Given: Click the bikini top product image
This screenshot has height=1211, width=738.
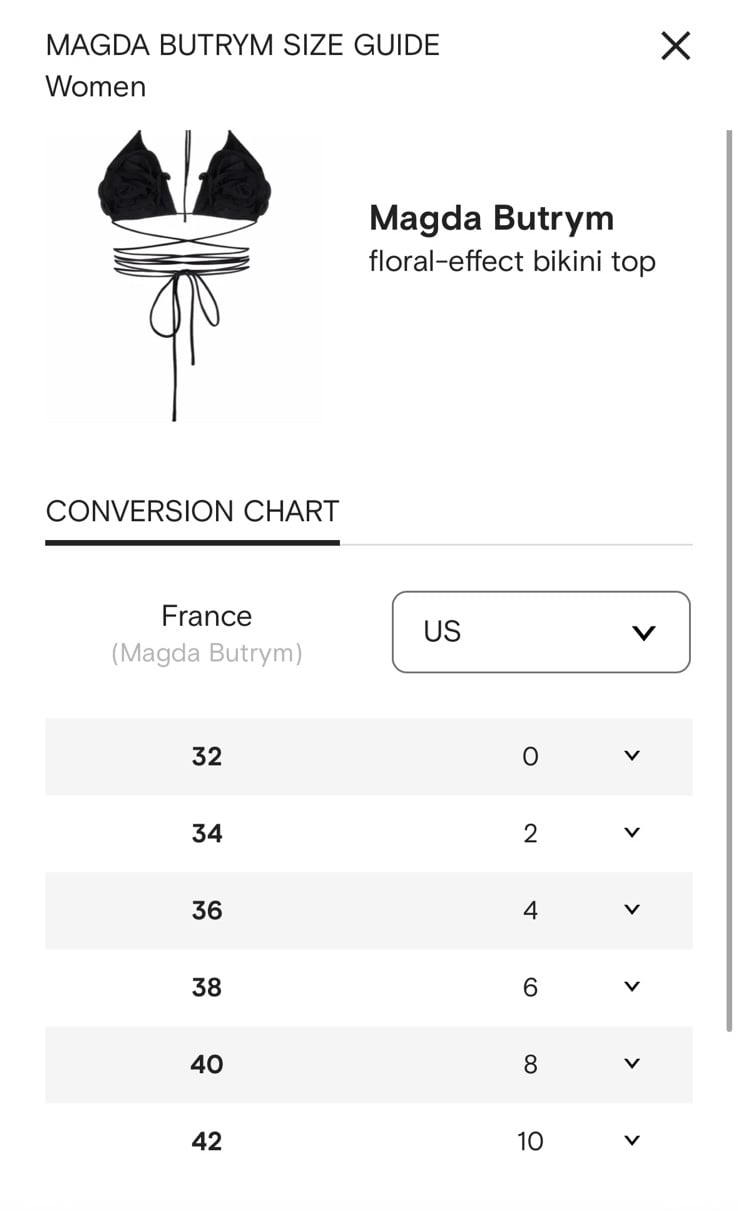Looking at the screenshot, I should tap(183, 275).
